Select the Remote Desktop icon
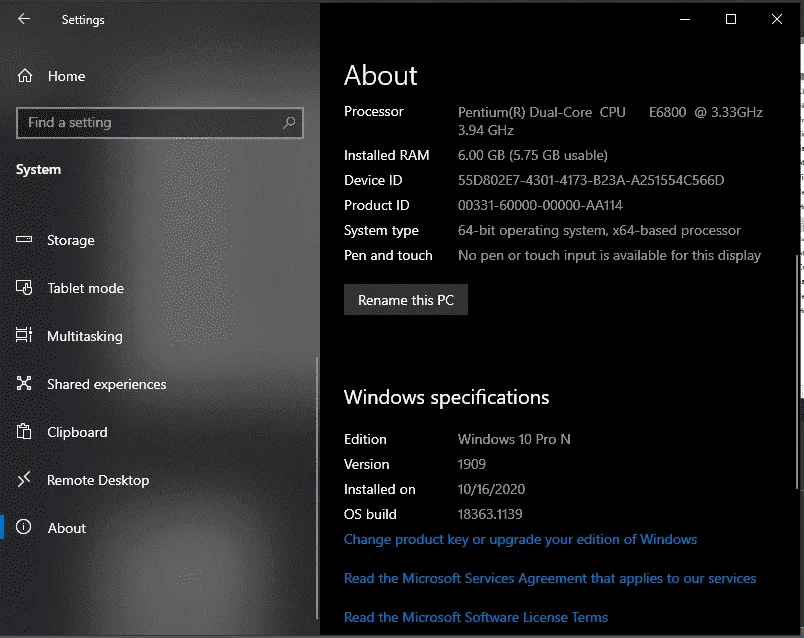The width and height of the screenshot is (804, 638). 24,480
